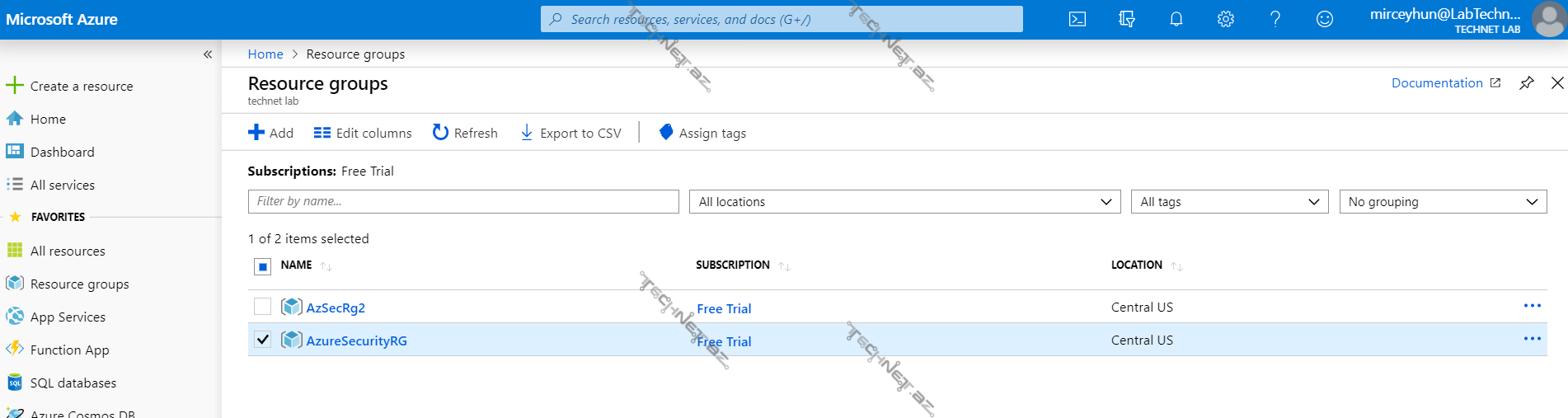
Task: Expand the All locations dropdown
Action: pyautogui.click(x=904, y=202)
